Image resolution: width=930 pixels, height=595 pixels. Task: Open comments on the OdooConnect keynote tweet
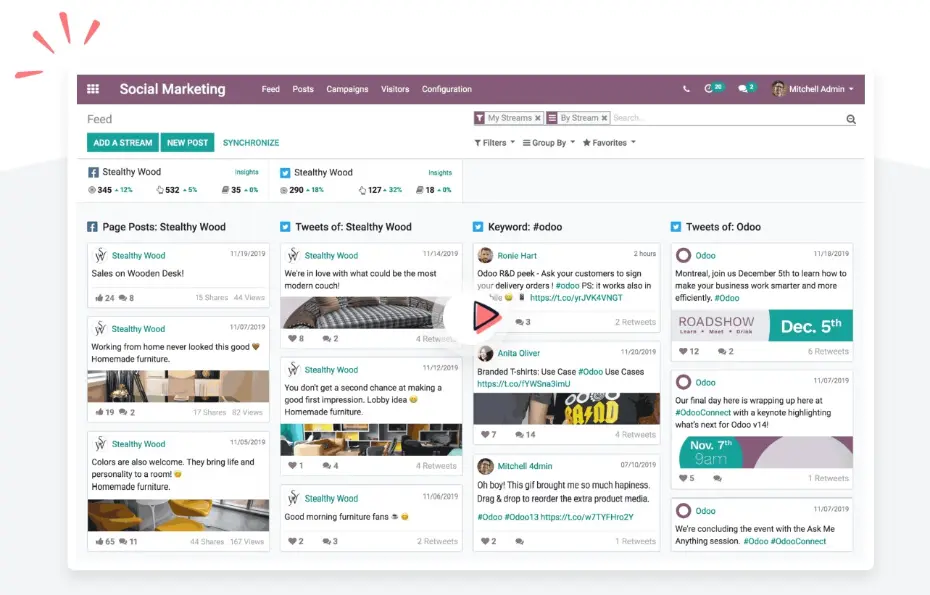717,478
